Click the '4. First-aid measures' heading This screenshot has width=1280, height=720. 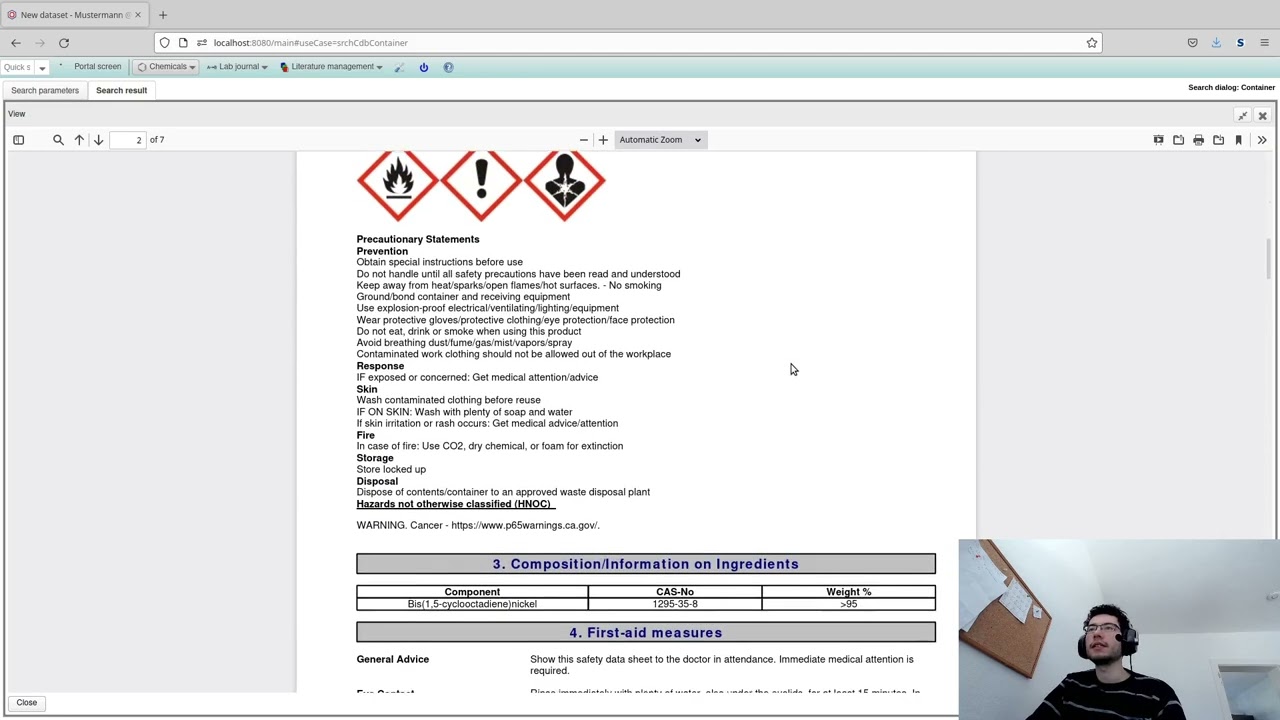[646, 632]
